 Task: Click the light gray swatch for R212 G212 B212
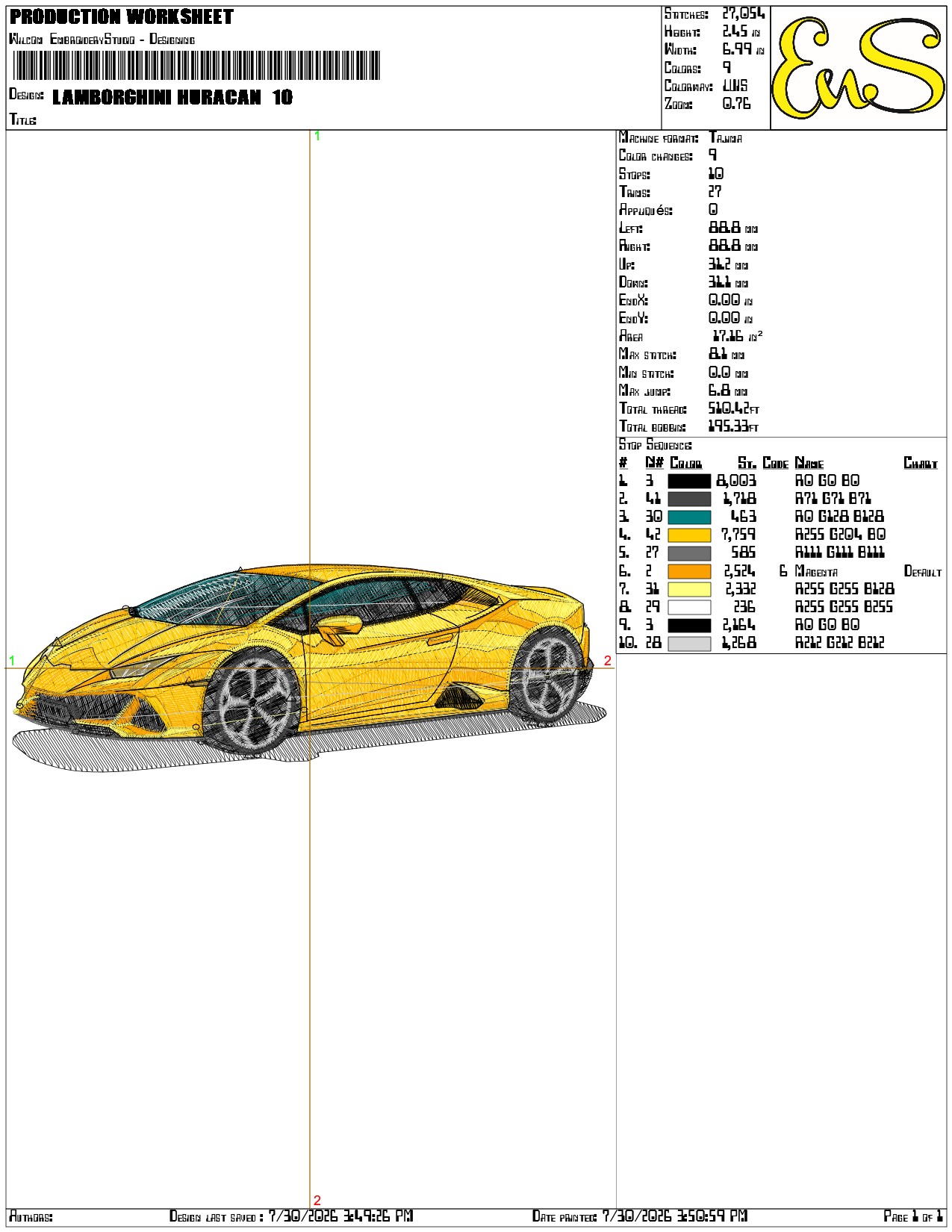tap(688, 643)
